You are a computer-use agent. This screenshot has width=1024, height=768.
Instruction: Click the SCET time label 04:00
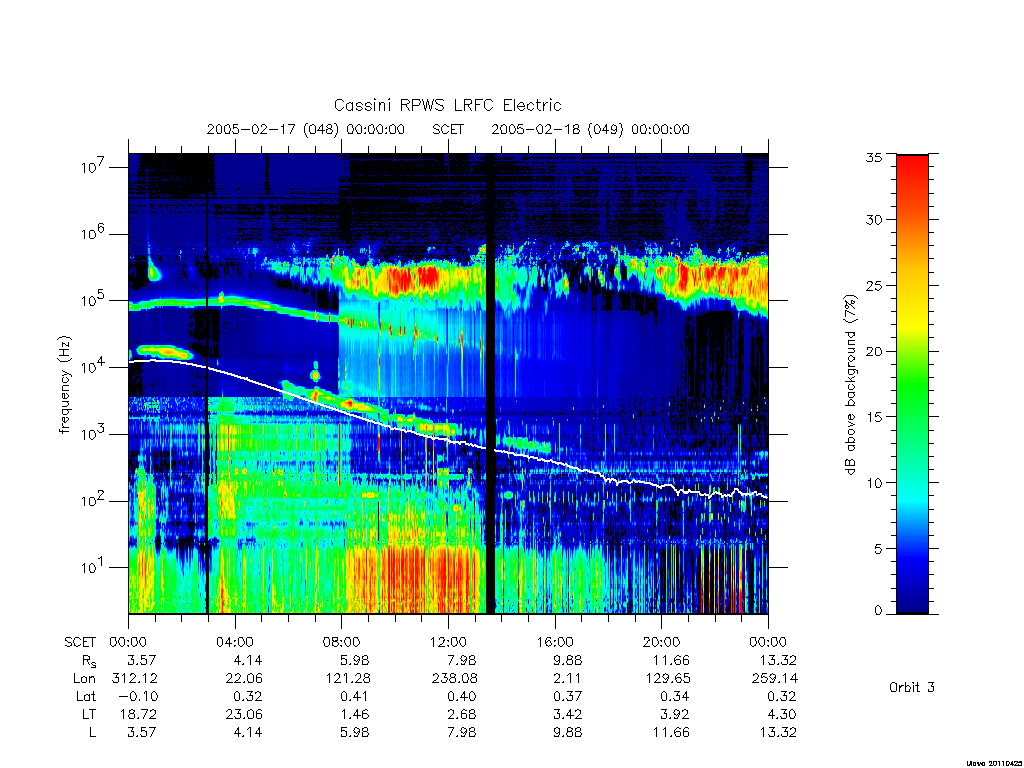click(235, 642)
